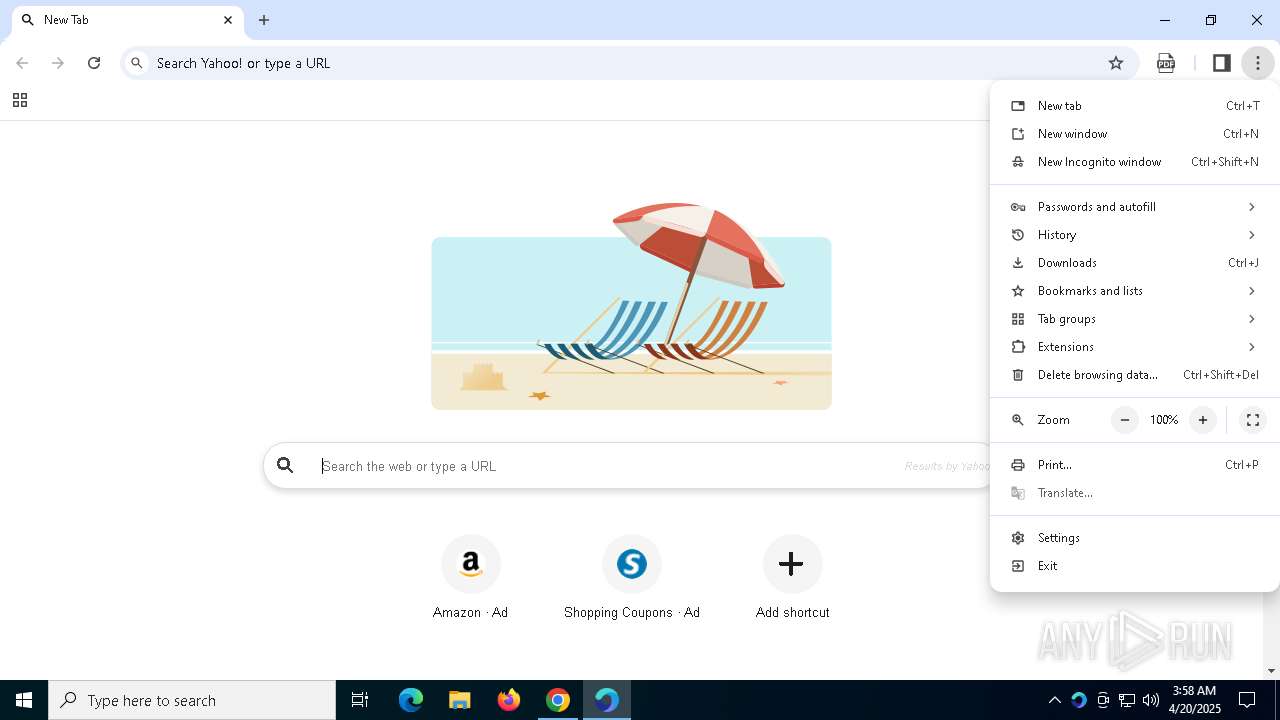Image resolution: width=1280 pixels, height=720 pixels.
Task: Click the volume speaker tray icon
Action: [1151, 700]
